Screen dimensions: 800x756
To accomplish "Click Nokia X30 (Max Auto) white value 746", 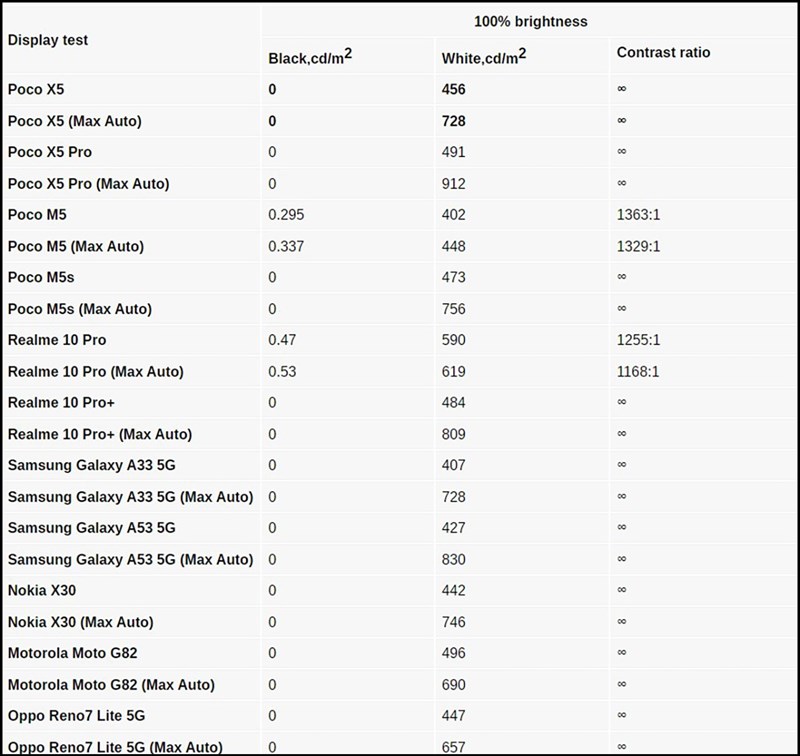I will 454,622.
